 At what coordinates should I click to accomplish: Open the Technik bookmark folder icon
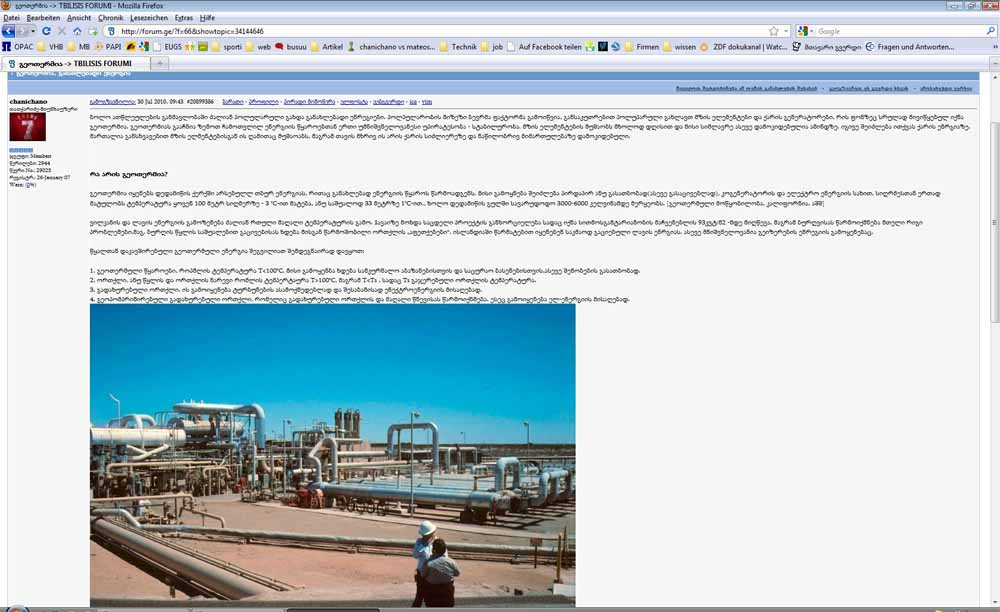444,47
